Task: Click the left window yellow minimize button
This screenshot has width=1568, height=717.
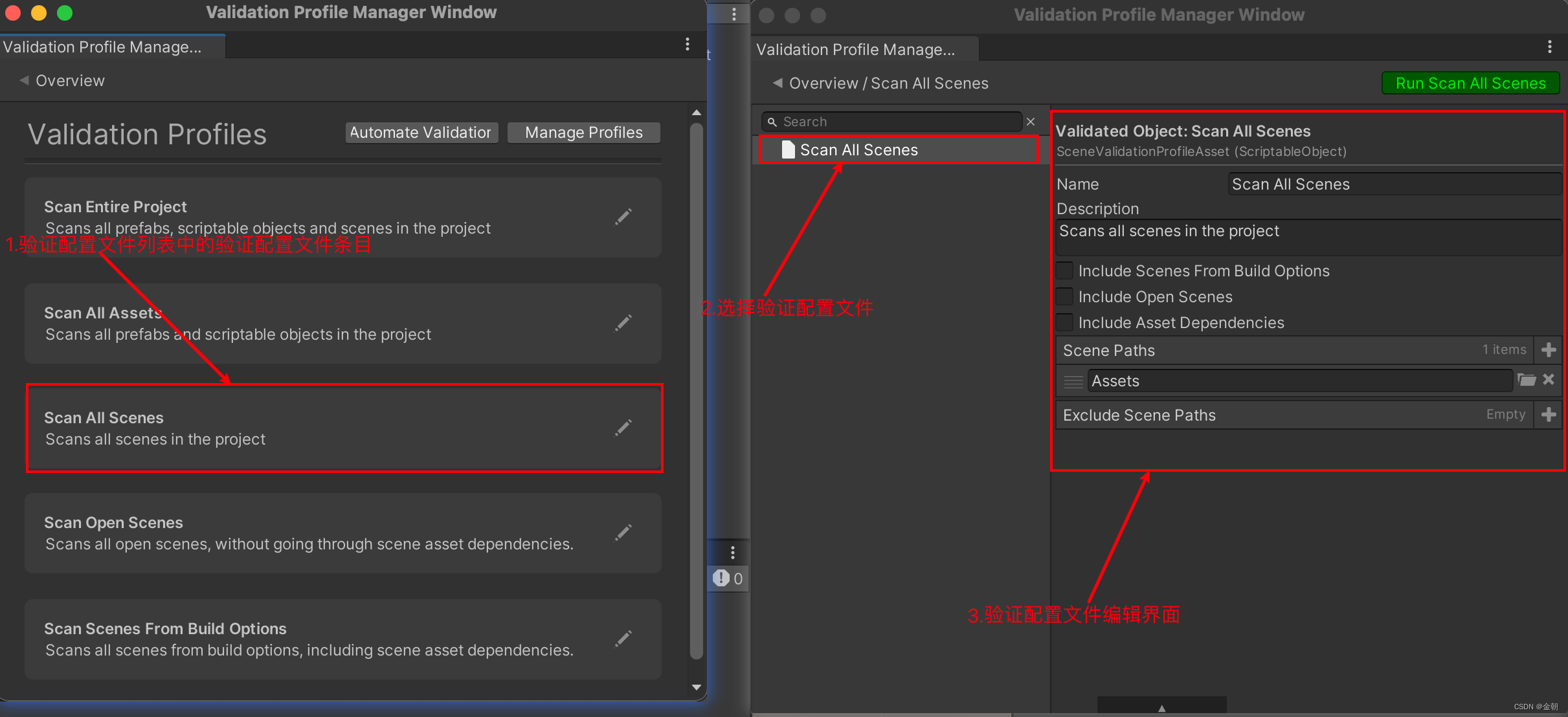Action: pyautogui.click(x=39, y=13)
